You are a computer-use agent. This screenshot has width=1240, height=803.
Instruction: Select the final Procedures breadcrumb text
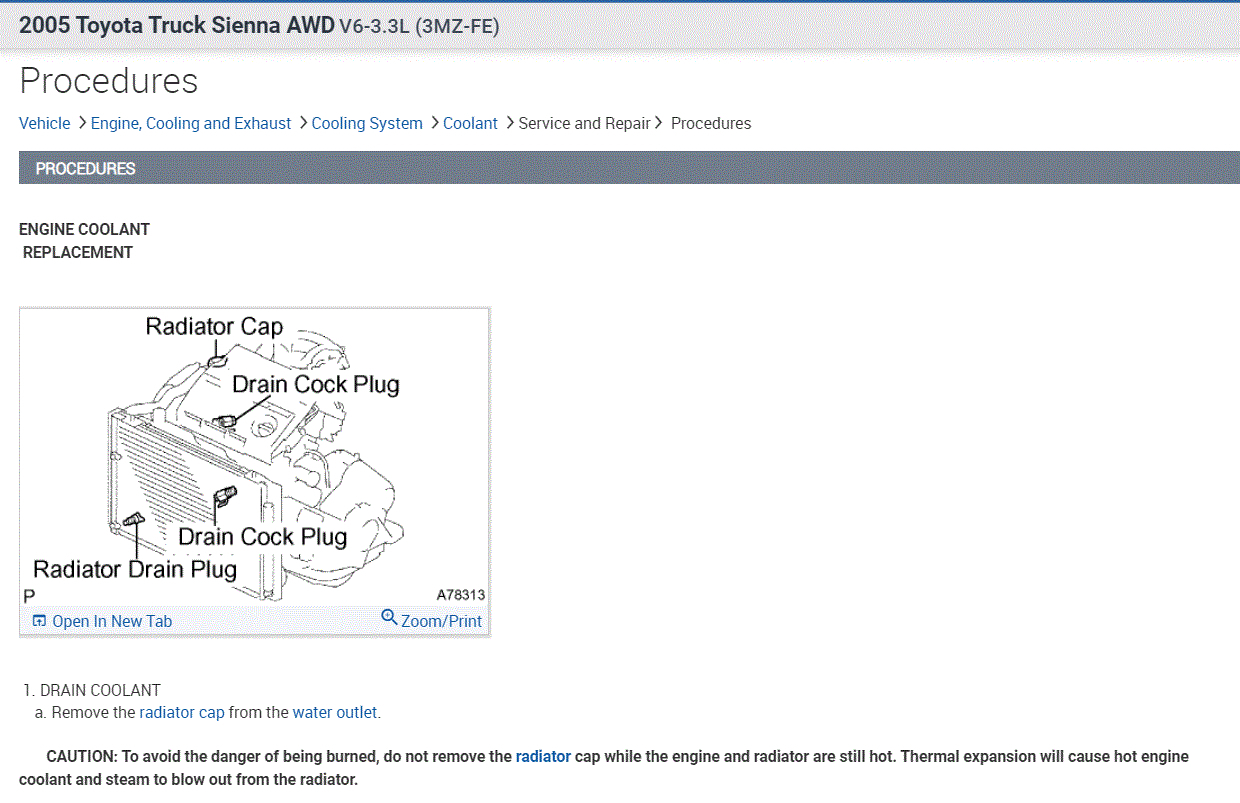711,123
